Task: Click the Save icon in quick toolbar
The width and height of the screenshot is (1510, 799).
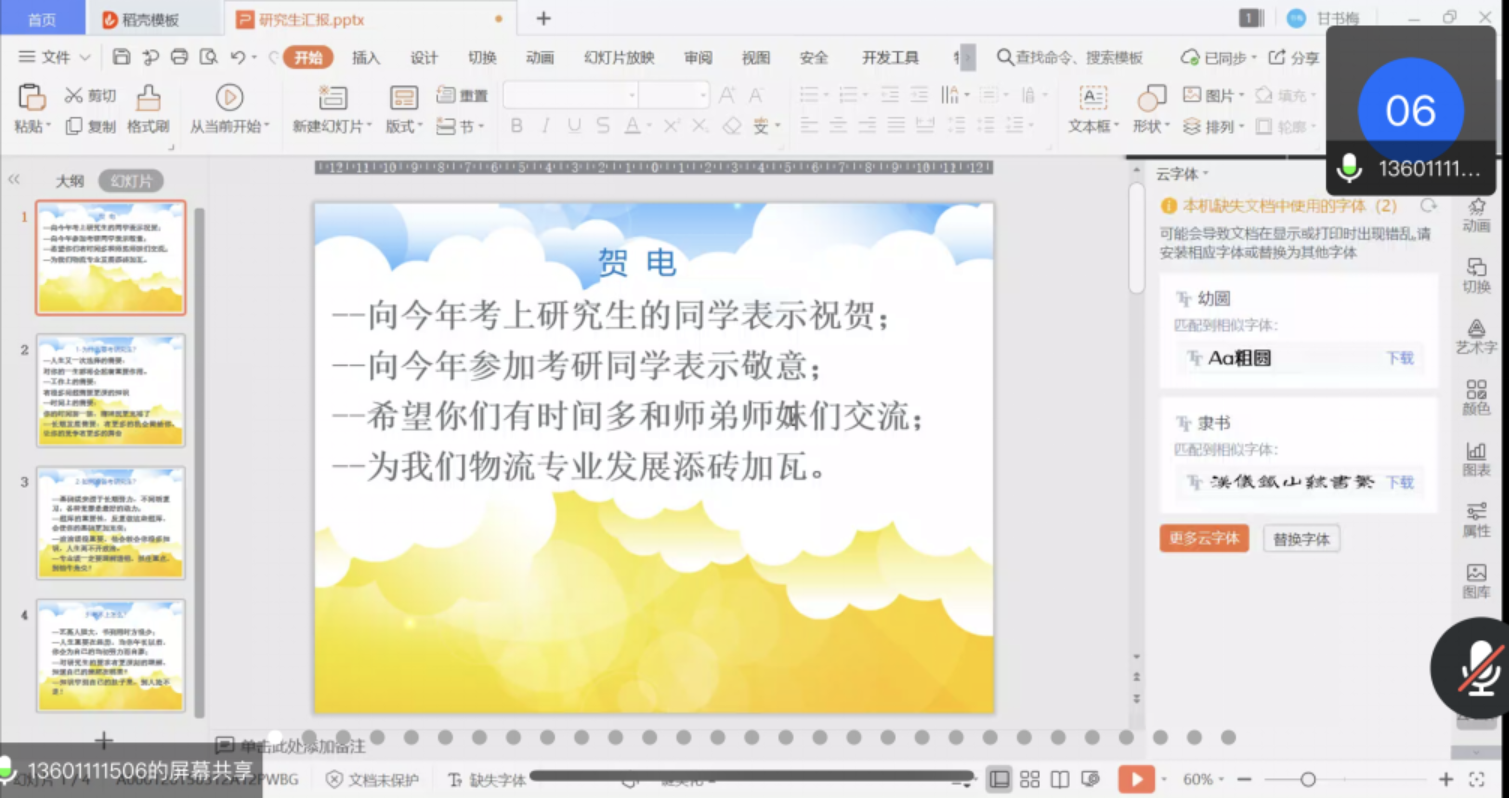Action: 121,57
